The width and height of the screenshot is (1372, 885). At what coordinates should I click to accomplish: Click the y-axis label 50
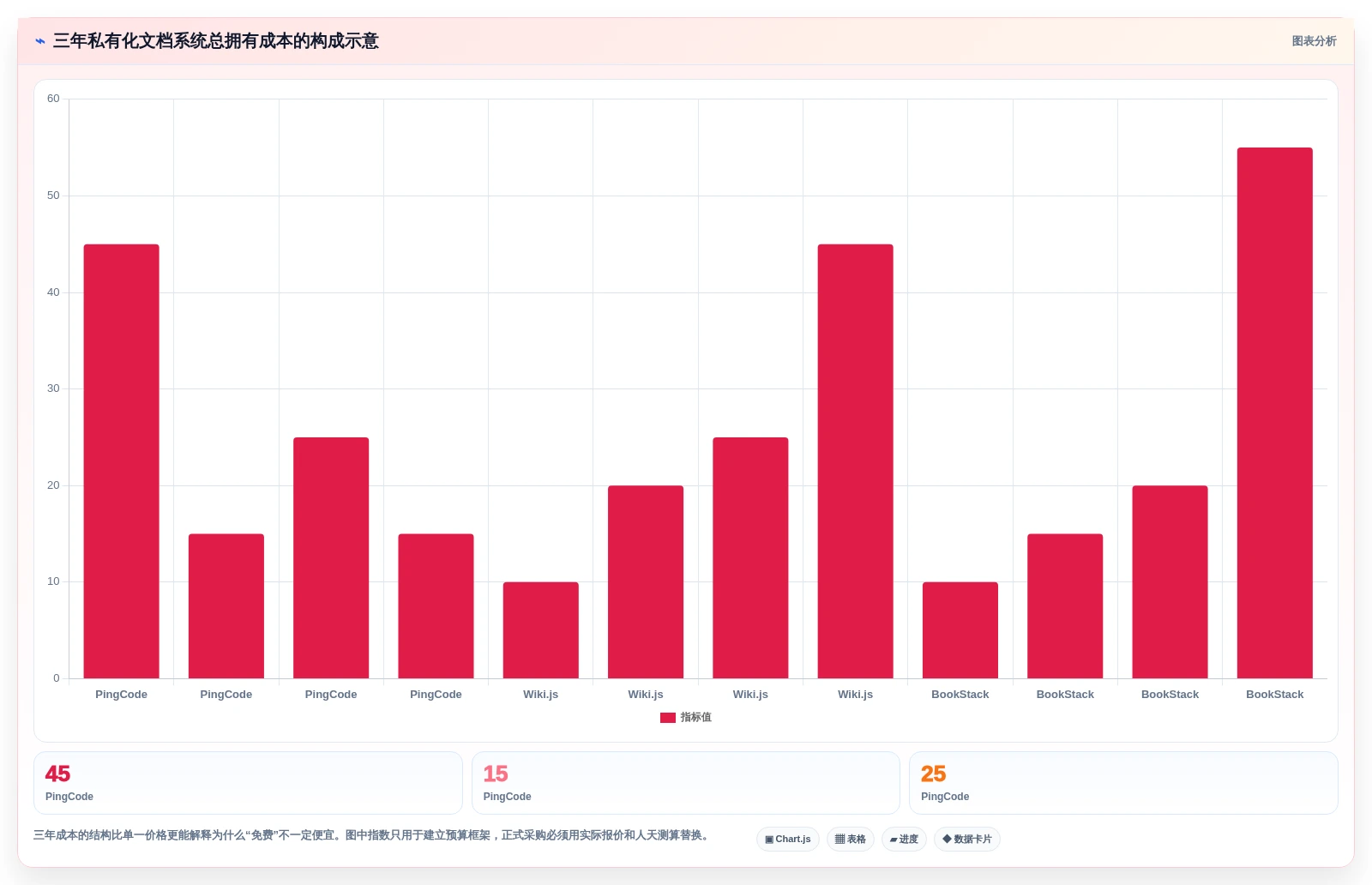pyautogui.click(x=53, y=196)
